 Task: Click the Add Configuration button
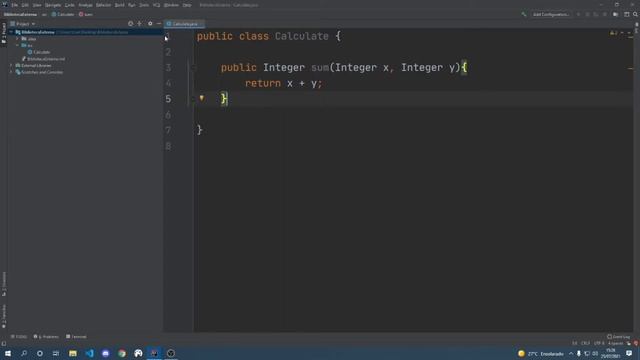(x=551, y=14)
